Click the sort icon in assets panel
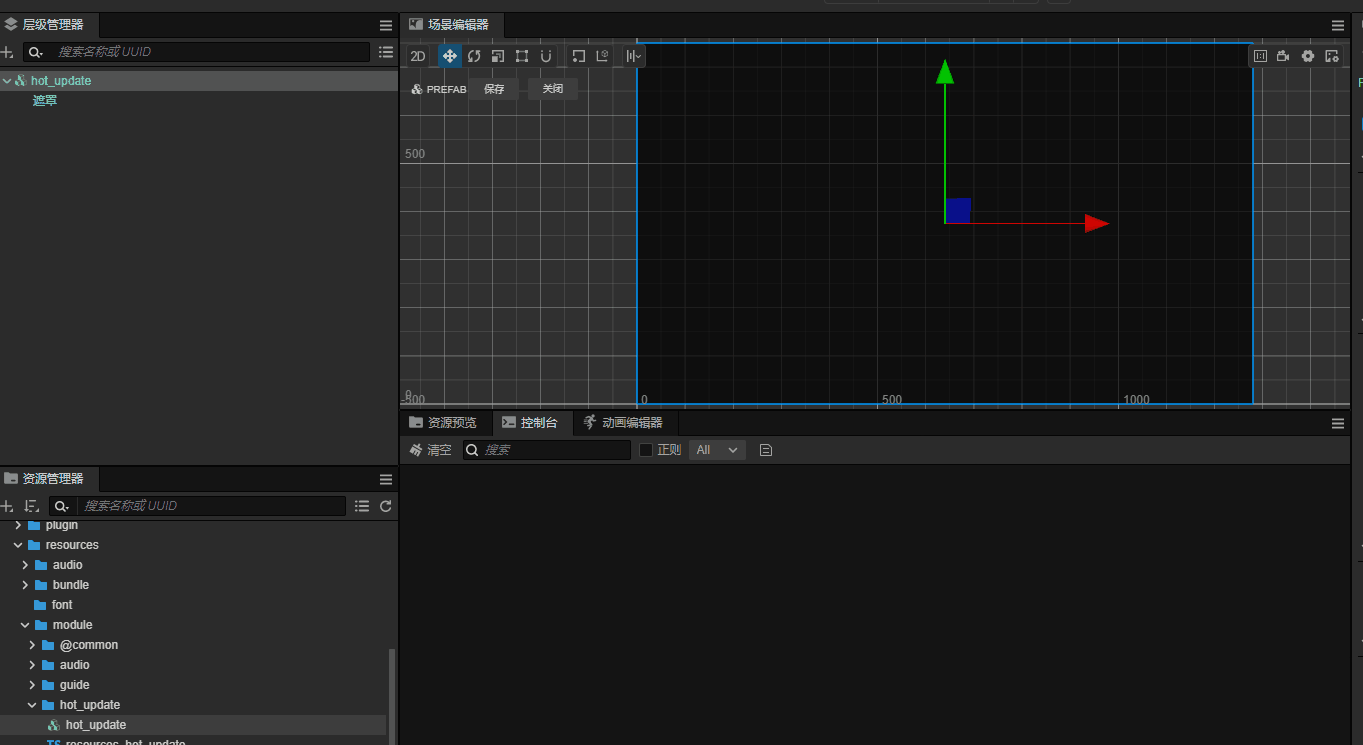This screenshot has width=1363, height=745. point(31,506)
